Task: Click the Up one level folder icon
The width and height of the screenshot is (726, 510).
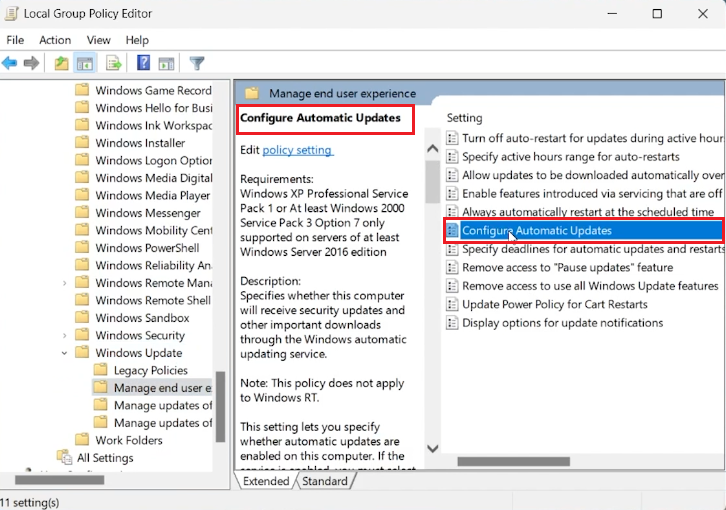Action: pos(62,63)
